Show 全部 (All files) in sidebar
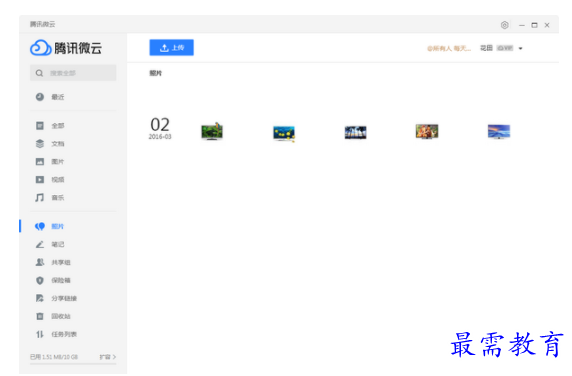572x376 pixels. 50,126
